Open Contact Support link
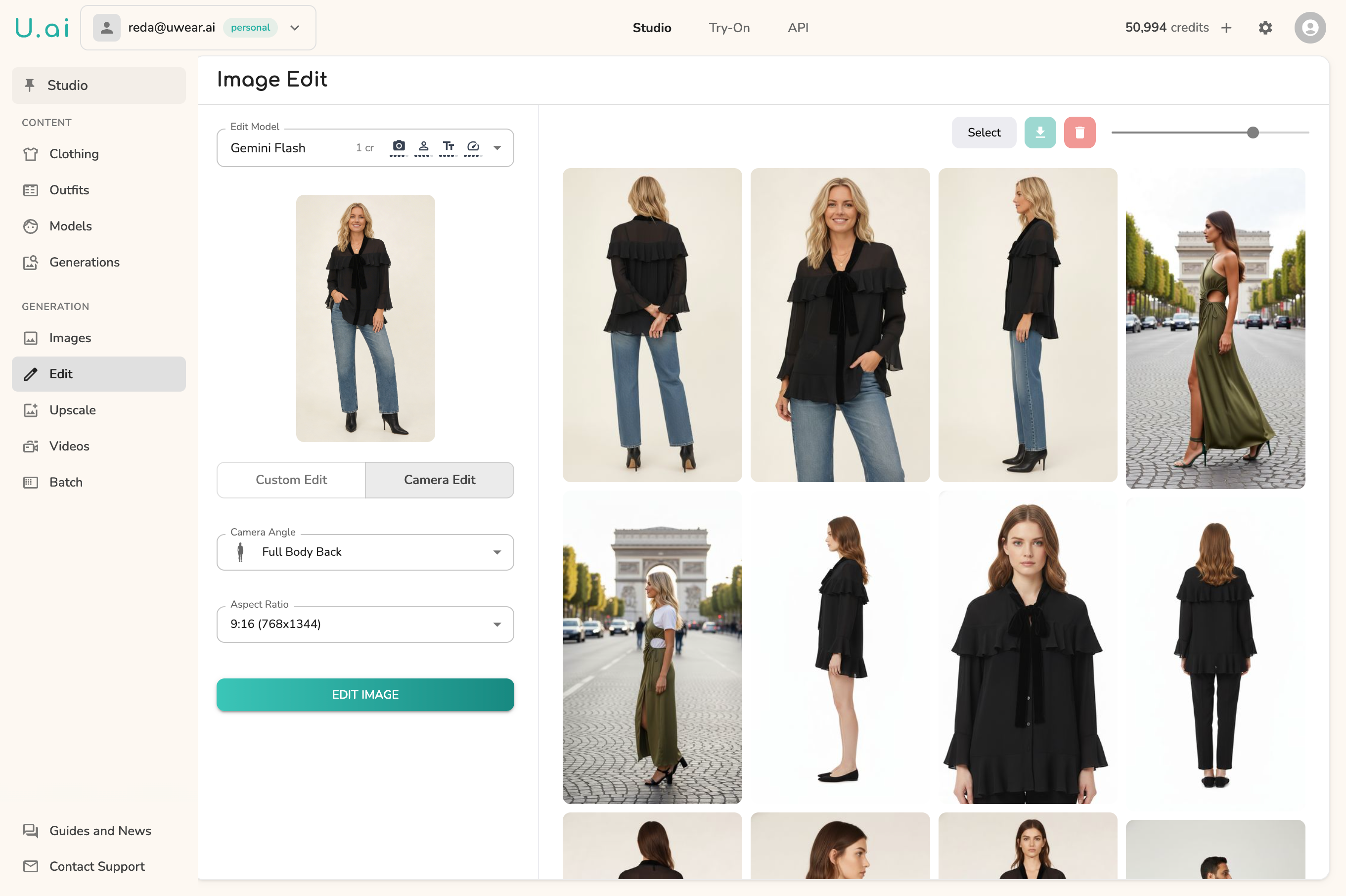Viewport: 1346px width, 896px height. [96, 866]
